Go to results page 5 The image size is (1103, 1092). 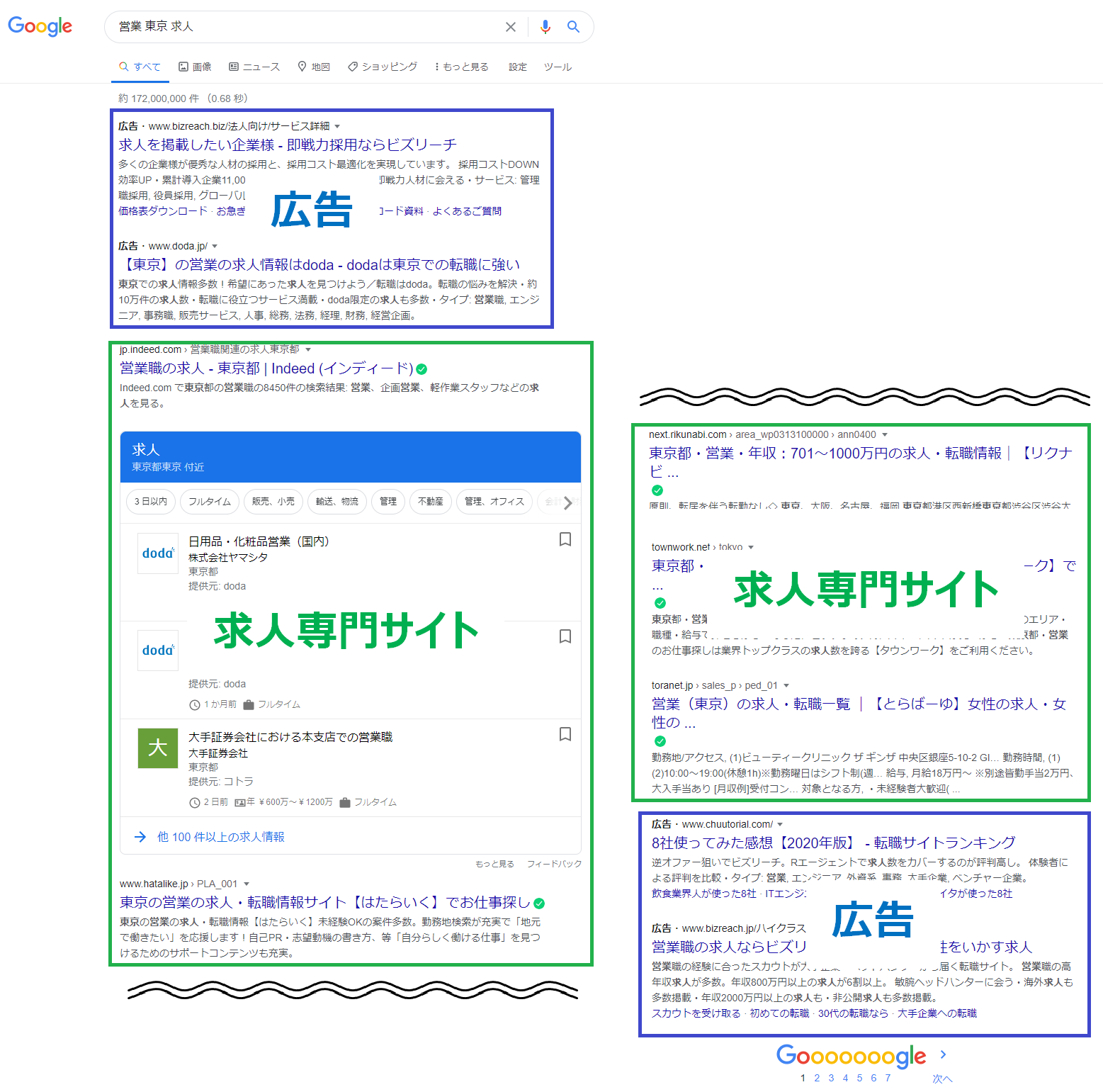859,1078
